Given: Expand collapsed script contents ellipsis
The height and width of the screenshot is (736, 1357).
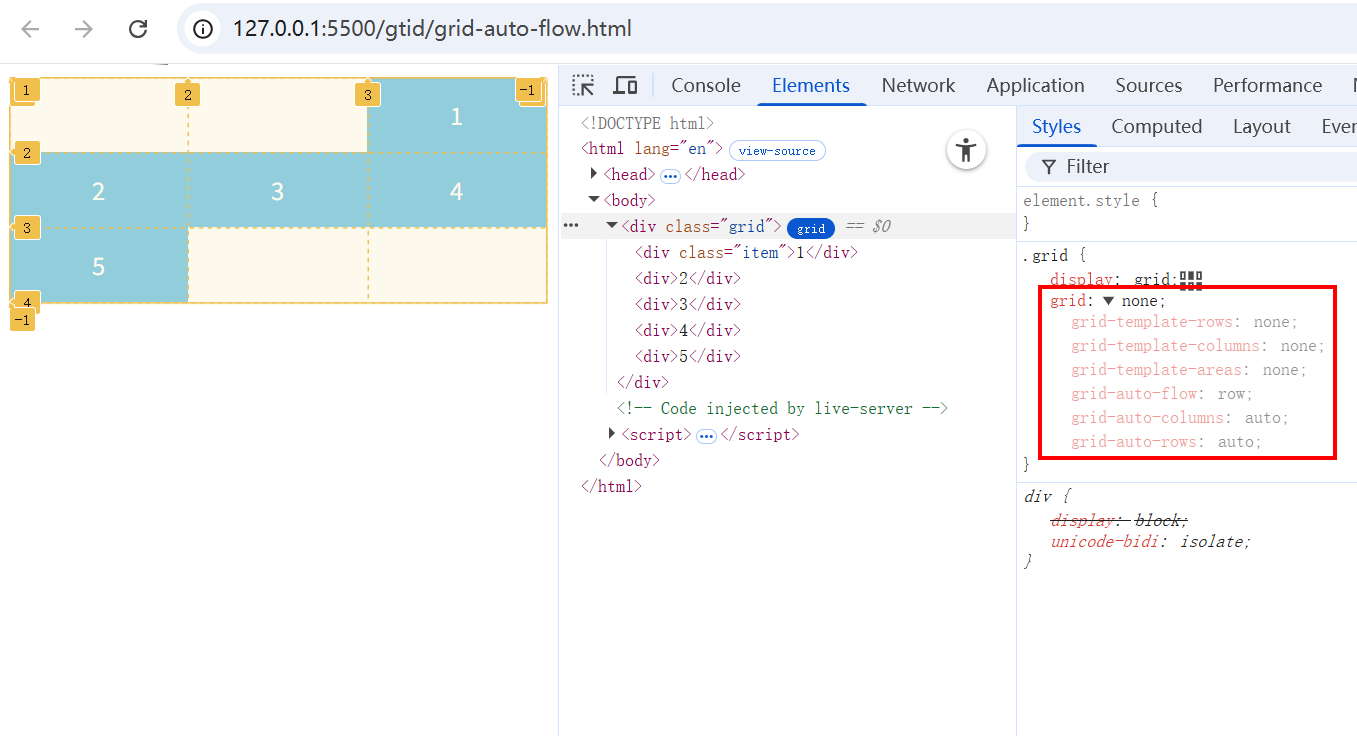Looking at the screenshot, I should (706, 435).
